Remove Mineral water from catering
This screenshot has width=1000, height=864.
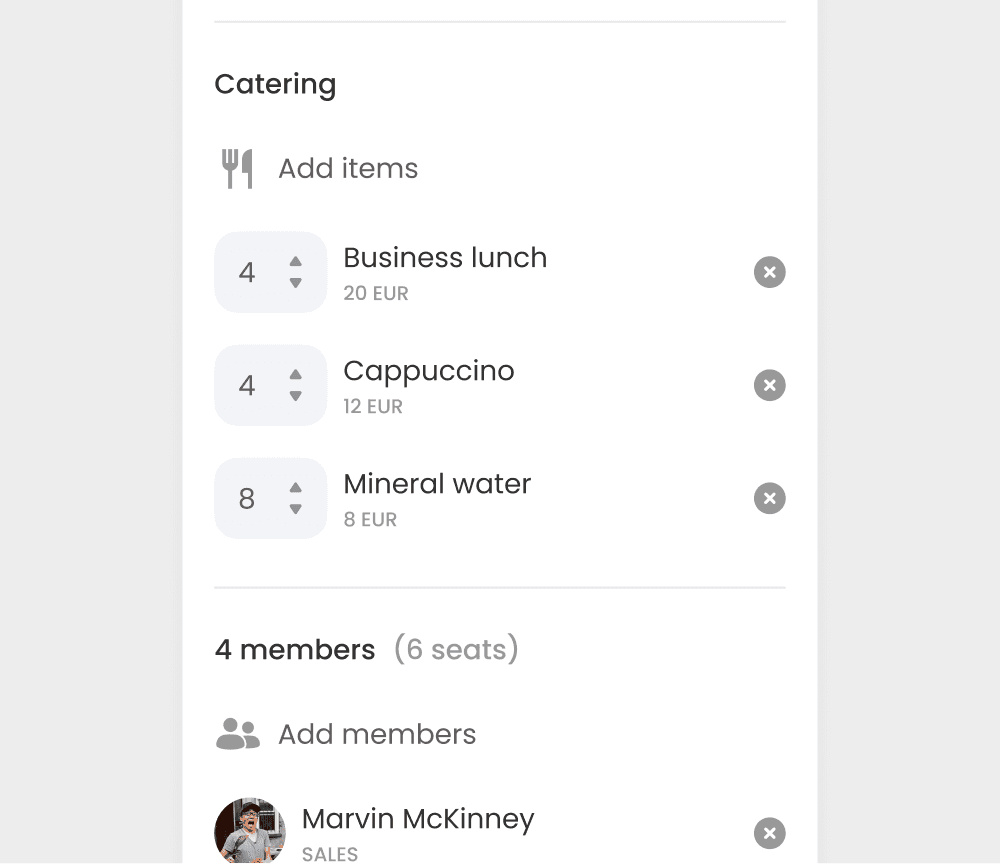[769, 498]
